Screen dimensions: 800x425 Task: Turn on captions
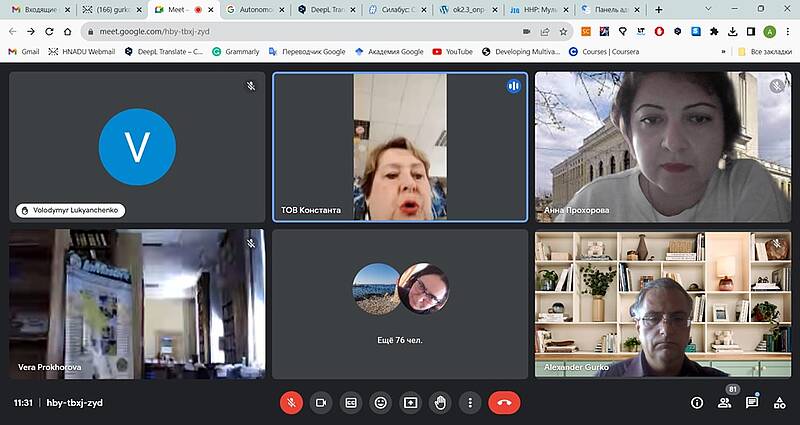pyautogui.click(x=351, y=402)
